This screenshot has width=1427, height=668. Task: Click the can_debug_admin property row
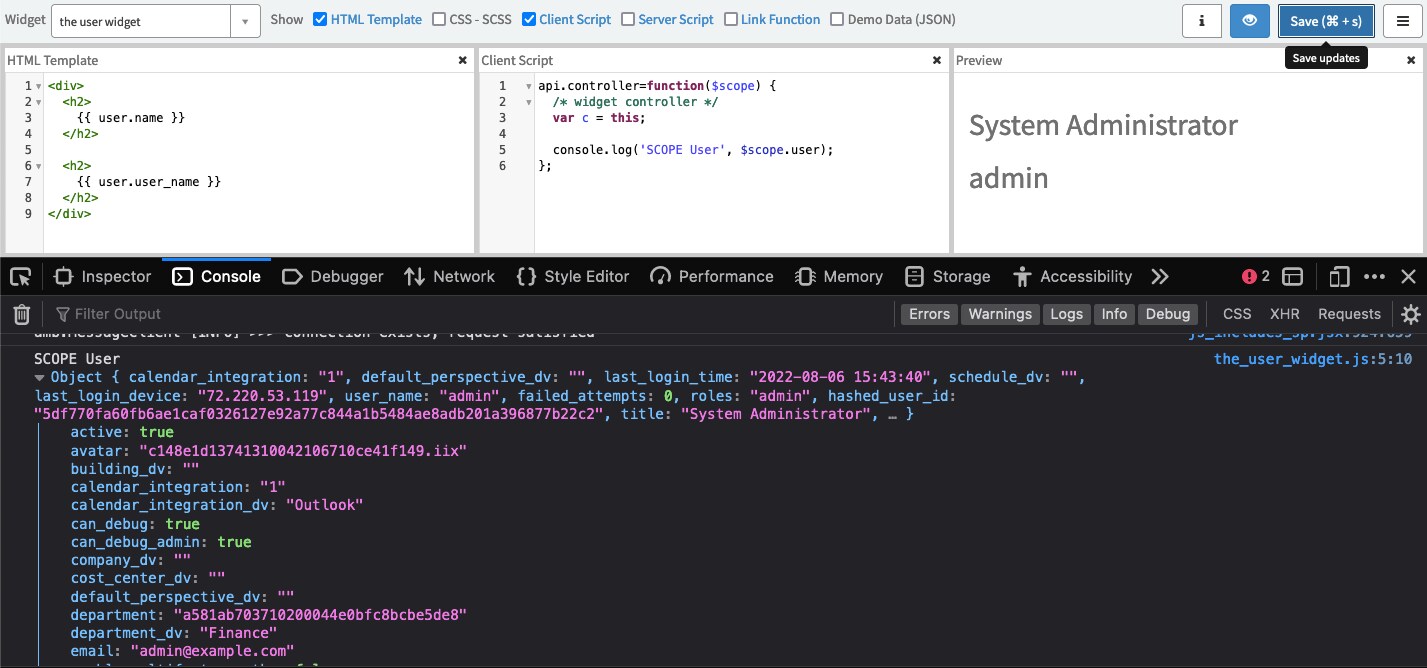161,542
